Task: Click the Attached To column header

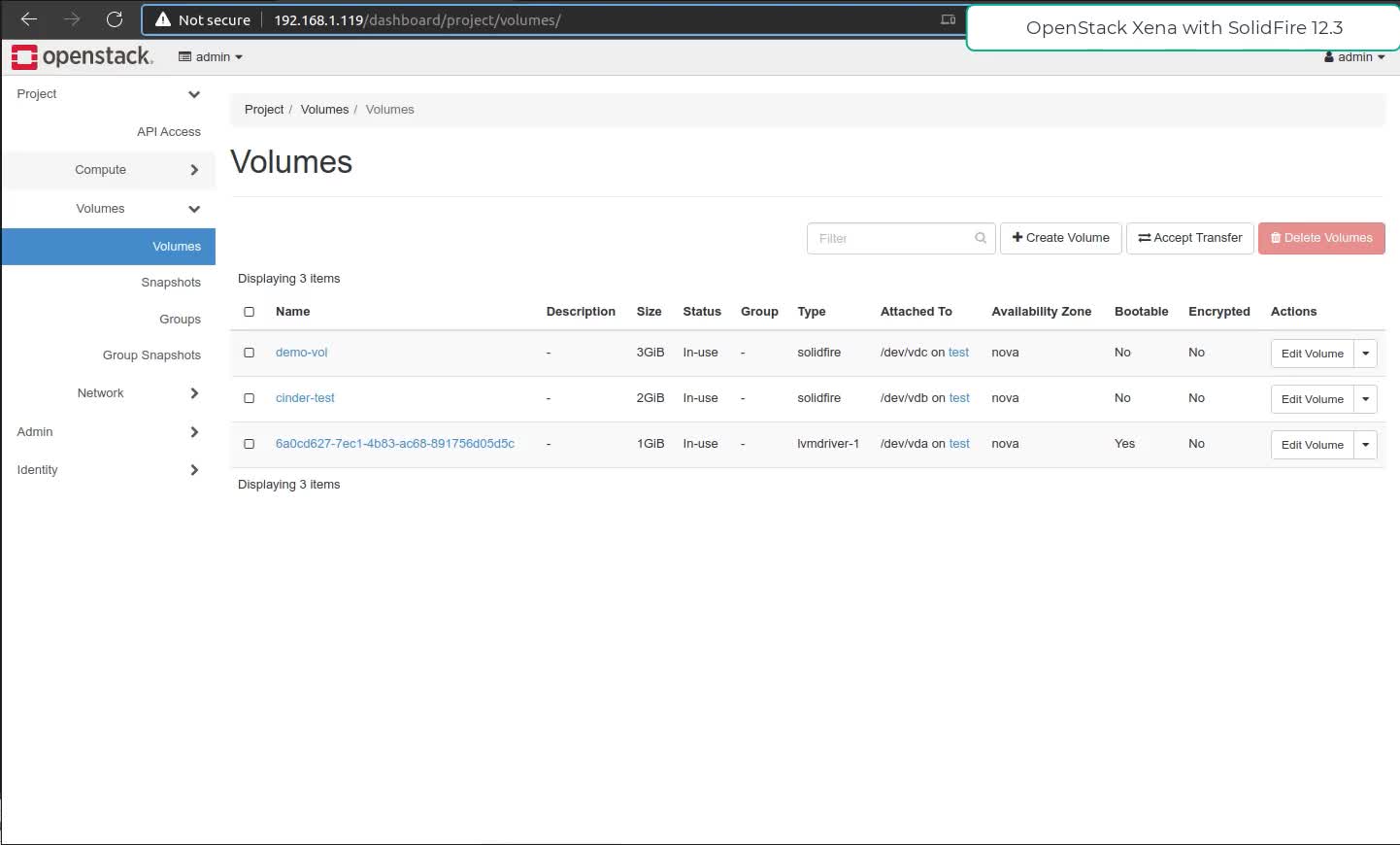Action: point(916,312)
